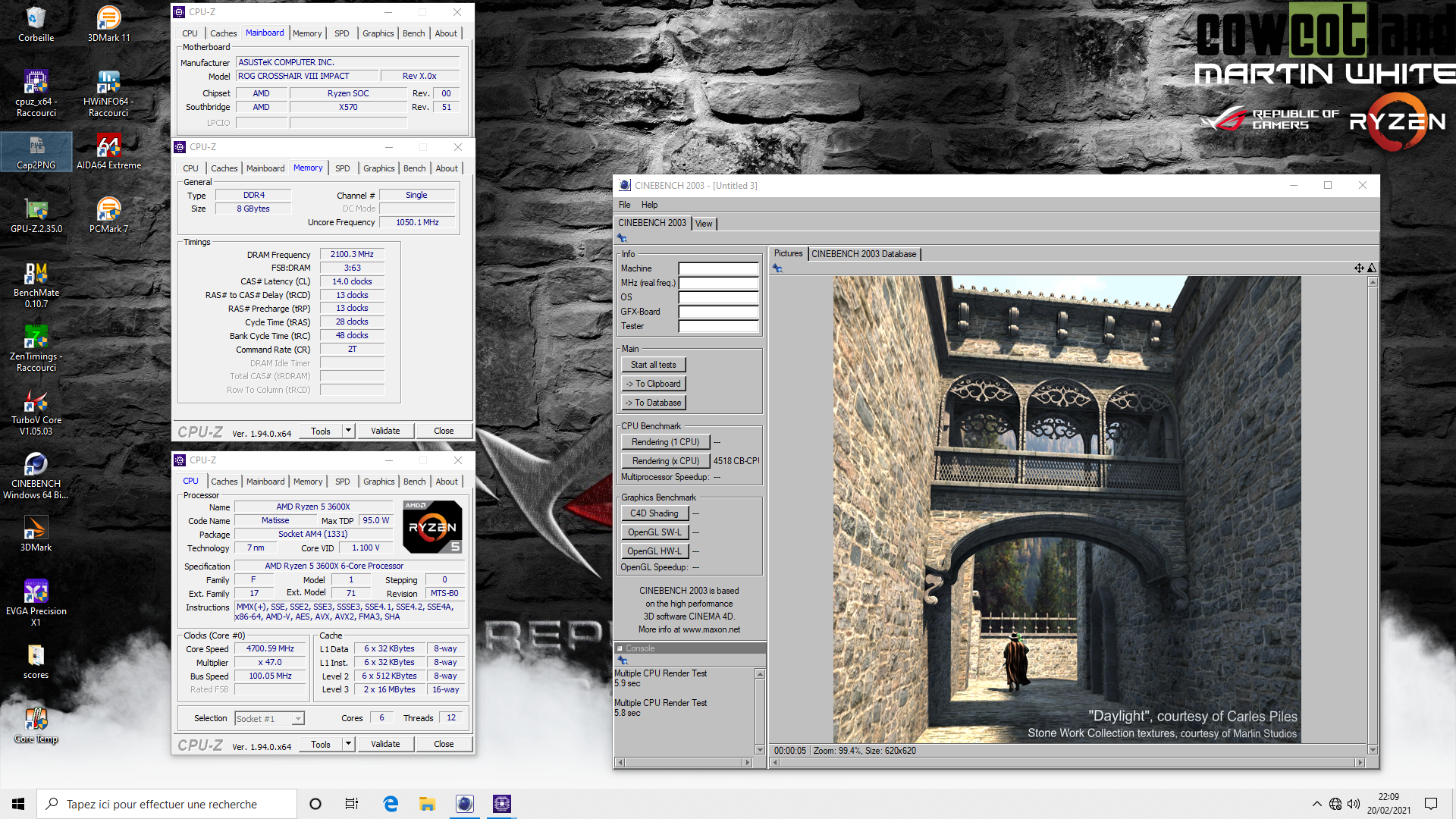This screenshot has height=819, width=1456.
Task: Click the move cross icon in Pictures panel
Action: [1359, 268]
